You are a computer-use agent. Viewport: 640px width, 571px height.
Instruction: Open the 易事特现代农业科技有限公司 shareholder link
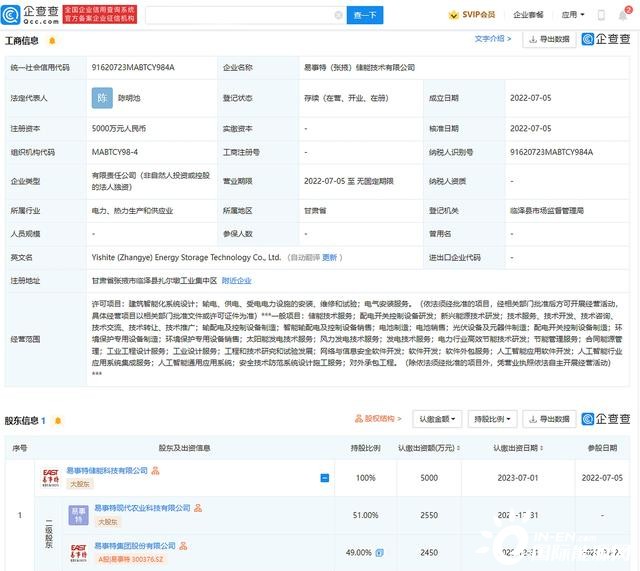[x=142, y=508]
